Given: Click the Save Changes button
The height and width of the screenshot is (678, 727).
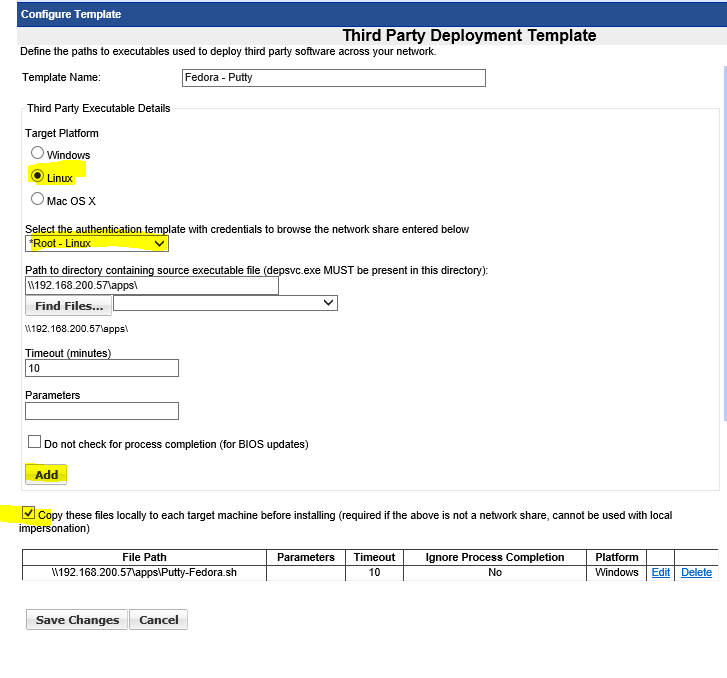Looking at the screenshot, I should [x=77, y=620].
